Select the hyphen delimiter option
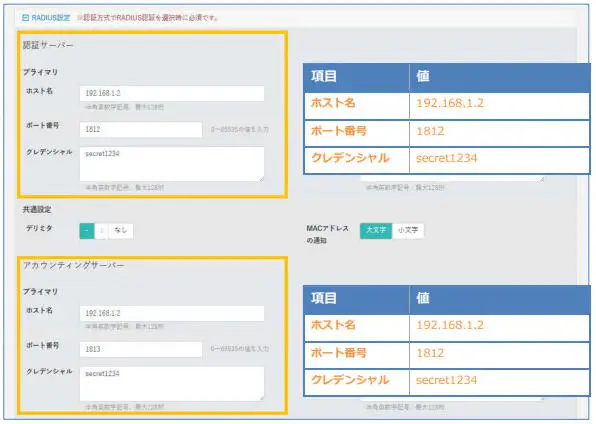This screenshot has height=424, width=596. pos(87,230)
